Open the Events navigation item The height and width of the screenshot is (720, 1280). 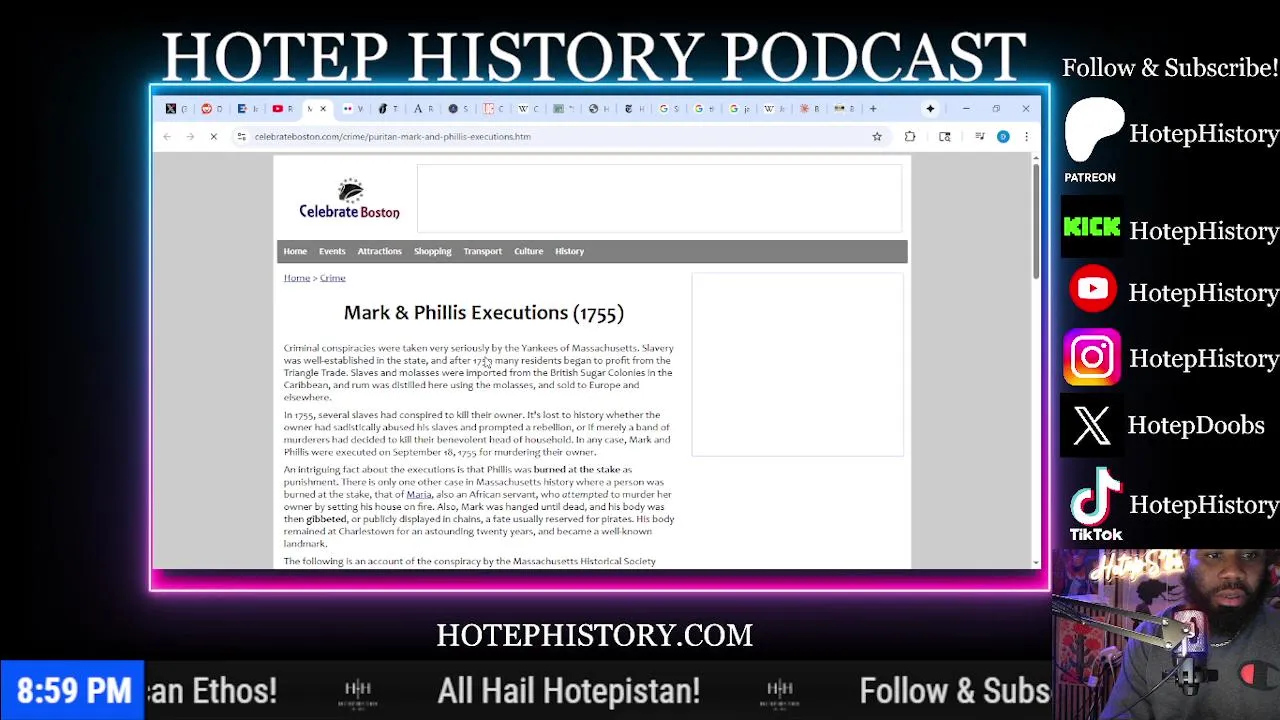point(332,251)
